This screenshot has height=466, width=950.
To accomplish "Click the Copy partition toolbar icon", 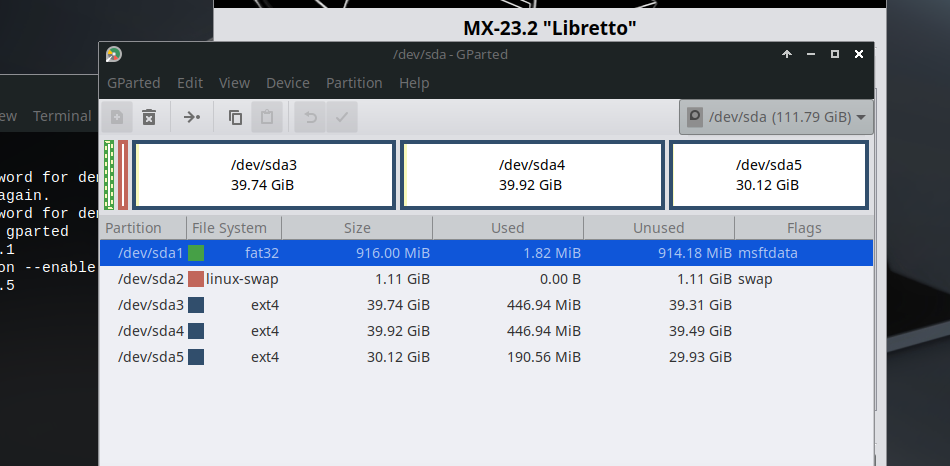I will pos(235,117).
